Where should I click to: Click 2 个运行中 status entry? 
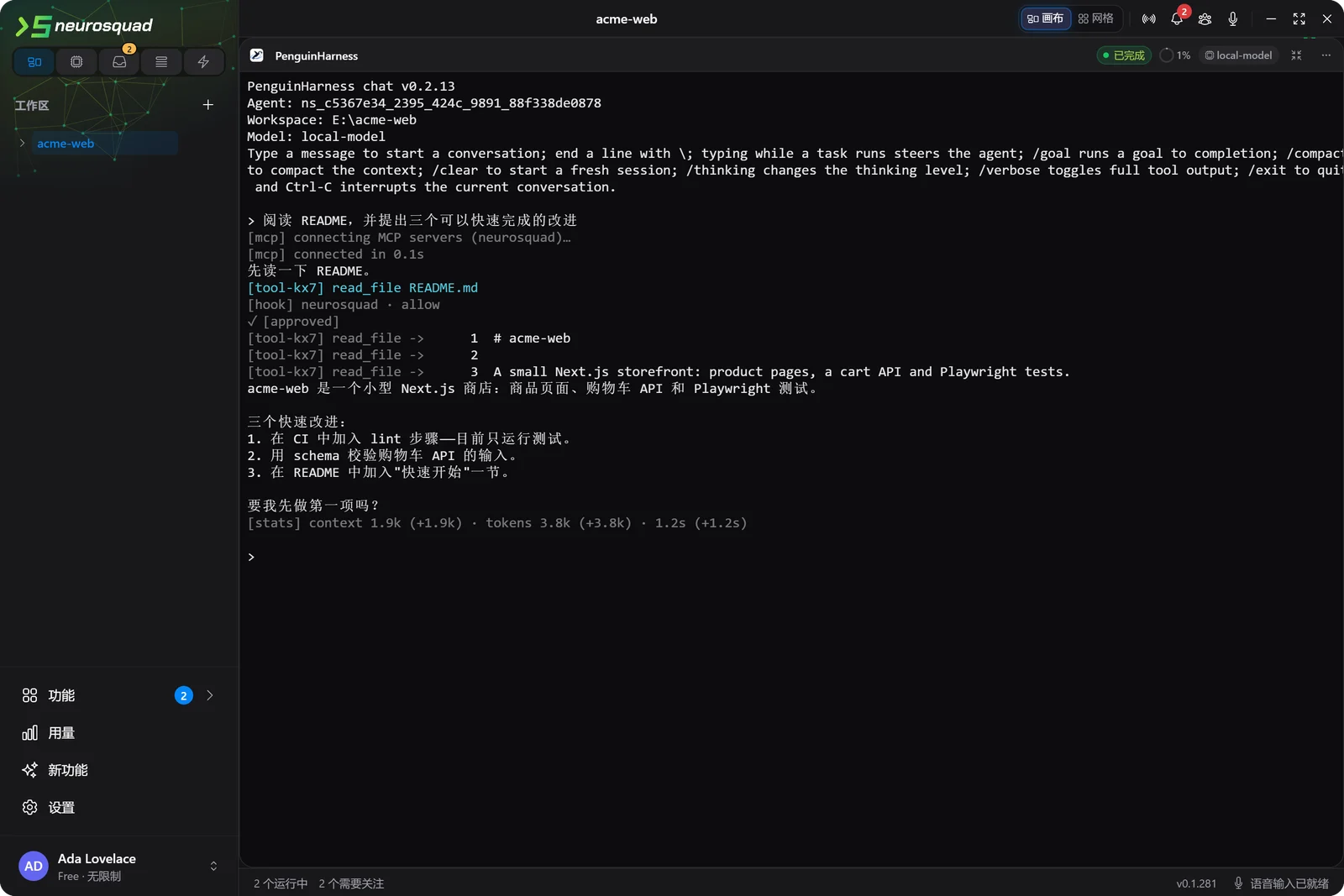coord(281,883)
